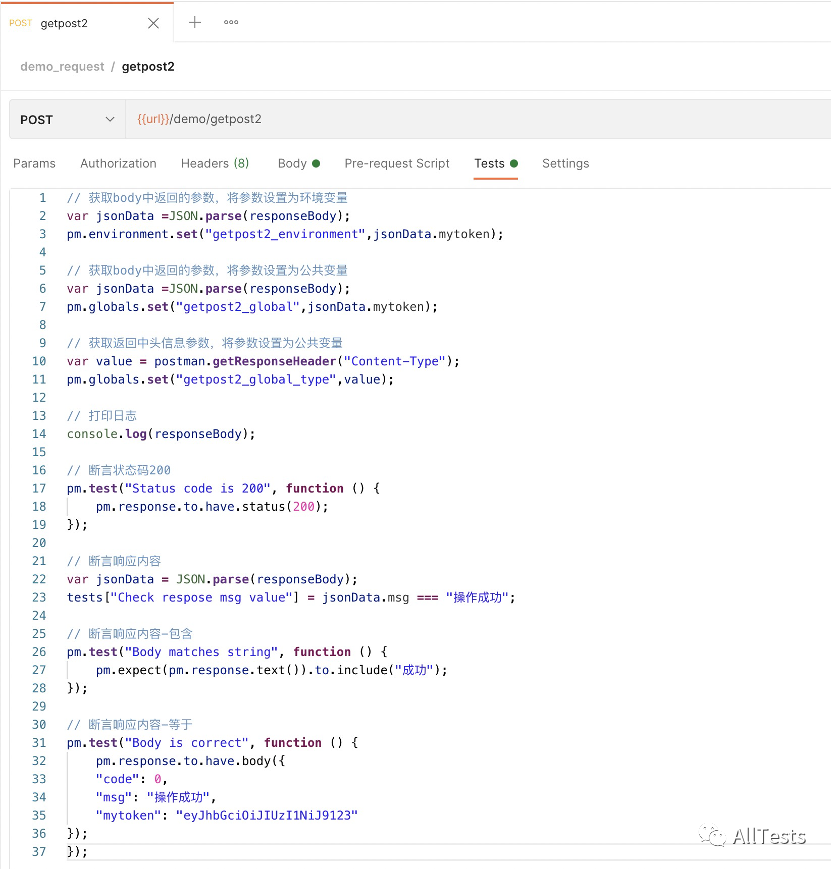Close the getpost2 request tab
The width and height of the screenshot is (832, 870).
pyautogui.click(x=154, y=23)
